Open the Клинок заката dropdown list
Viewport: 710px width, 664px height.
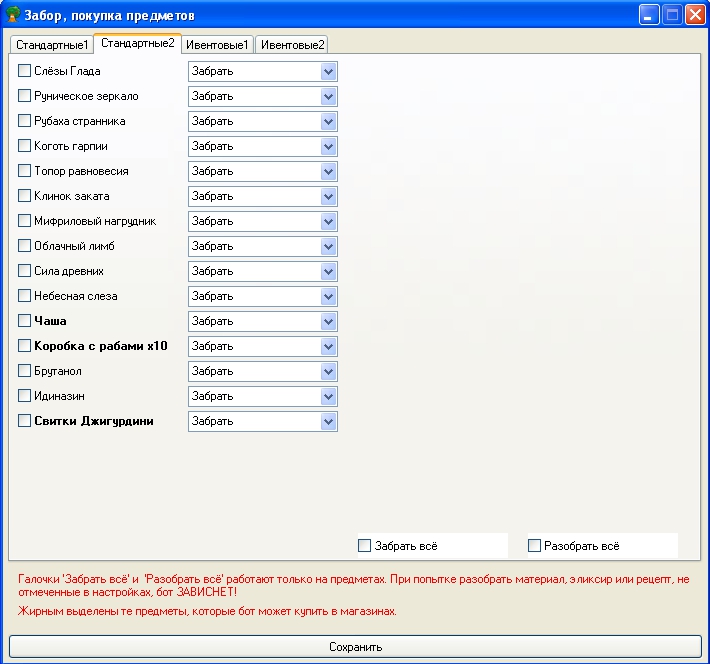[328, 196]
